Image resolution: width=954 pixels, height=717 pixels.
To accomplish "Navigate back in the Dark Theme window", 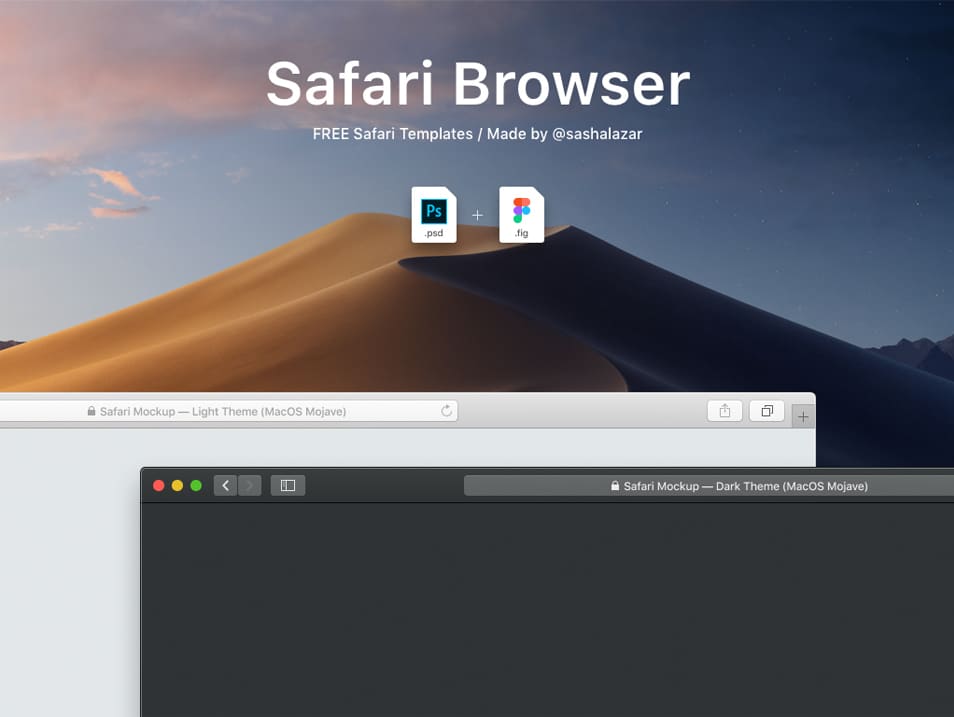I will click(x=226, y=485).
